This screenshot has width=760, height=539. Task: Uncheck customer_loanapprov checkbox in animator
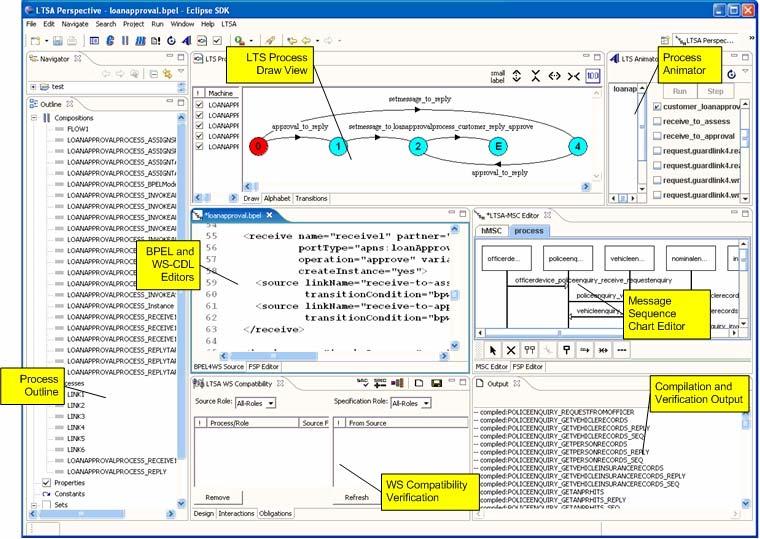coord(657,107)
